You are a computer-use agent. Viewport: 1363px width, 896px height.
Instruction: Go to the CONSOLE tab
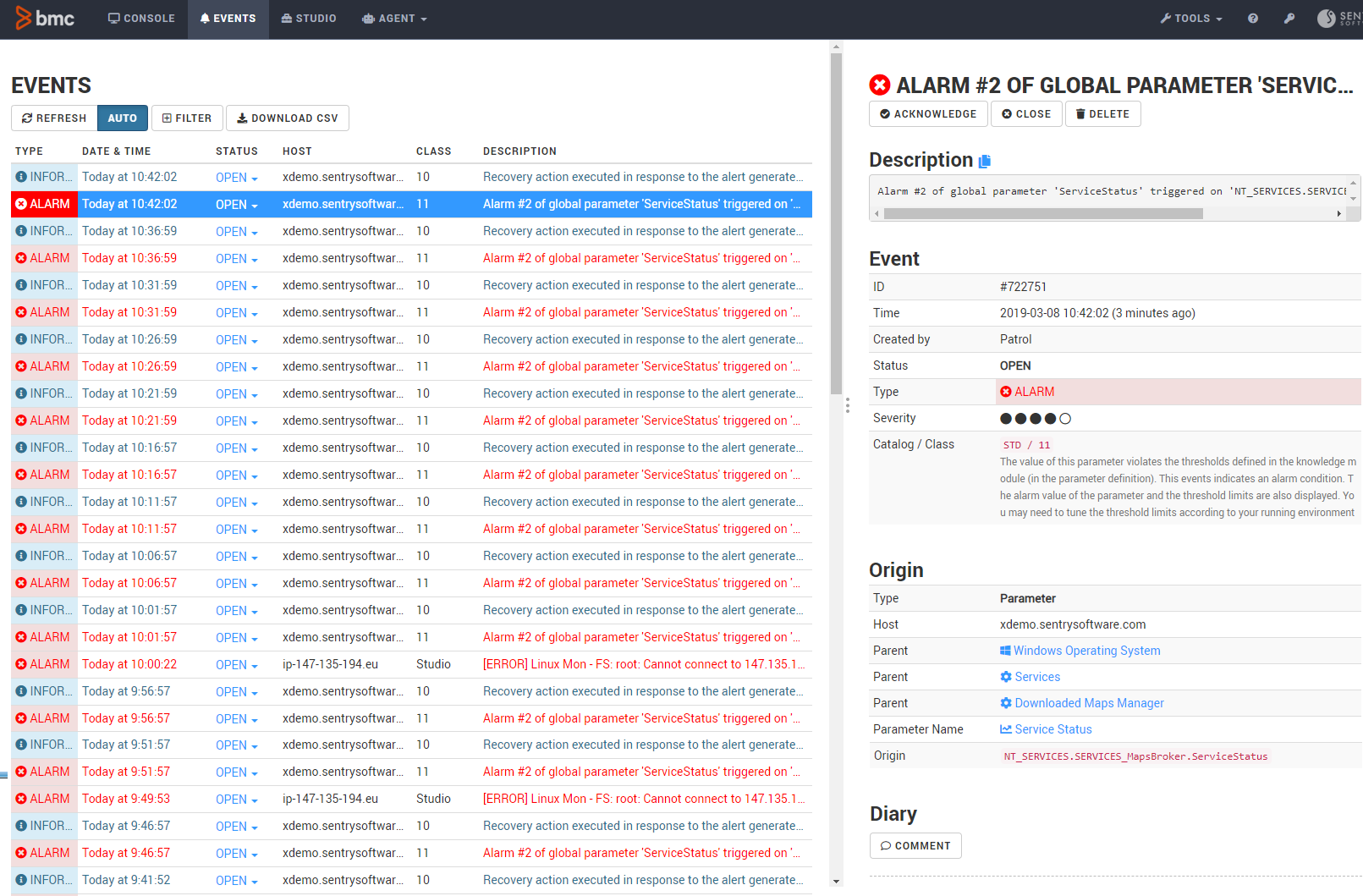pos(141,18)
